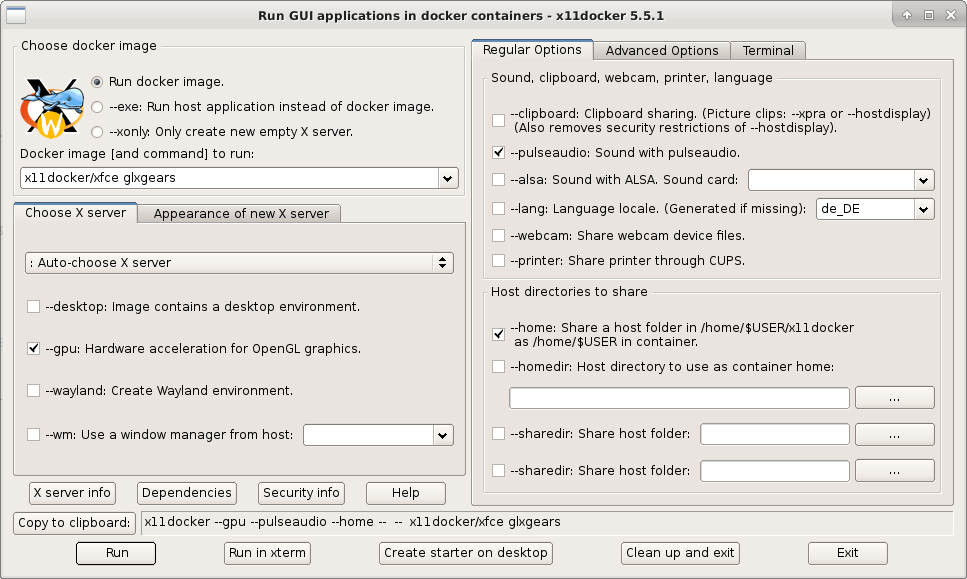Open the Advanced Options tab
Screen dimensions: 967x579
tap(662, 51)
